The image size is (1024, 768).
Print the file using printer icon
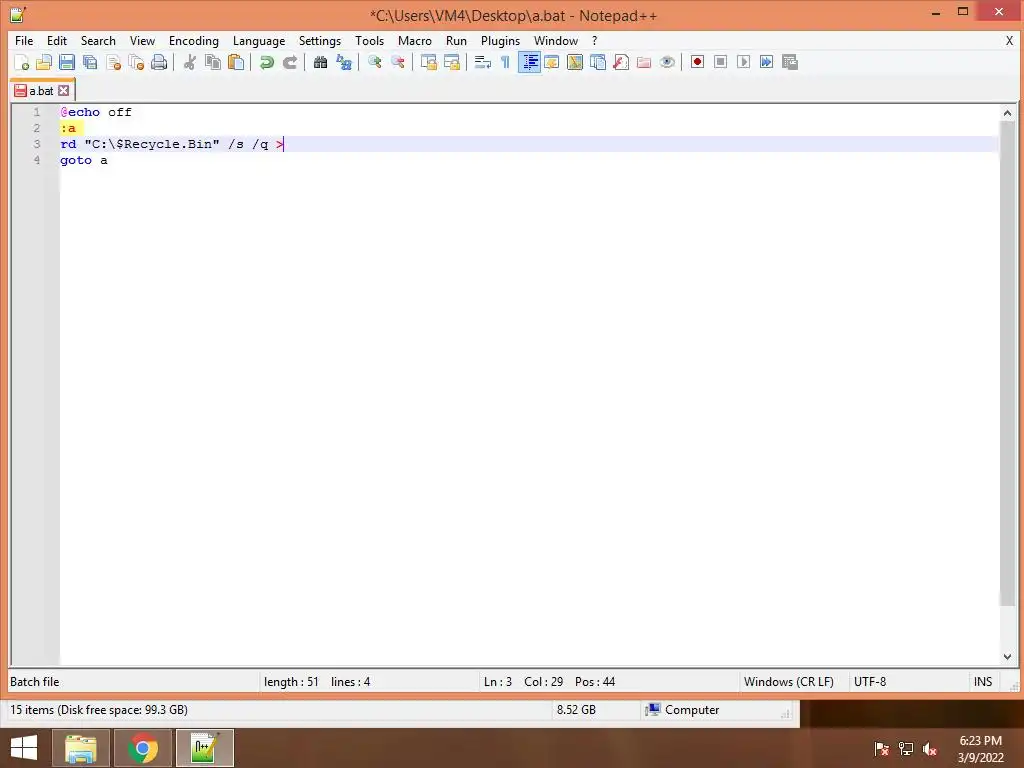point(159,62)
